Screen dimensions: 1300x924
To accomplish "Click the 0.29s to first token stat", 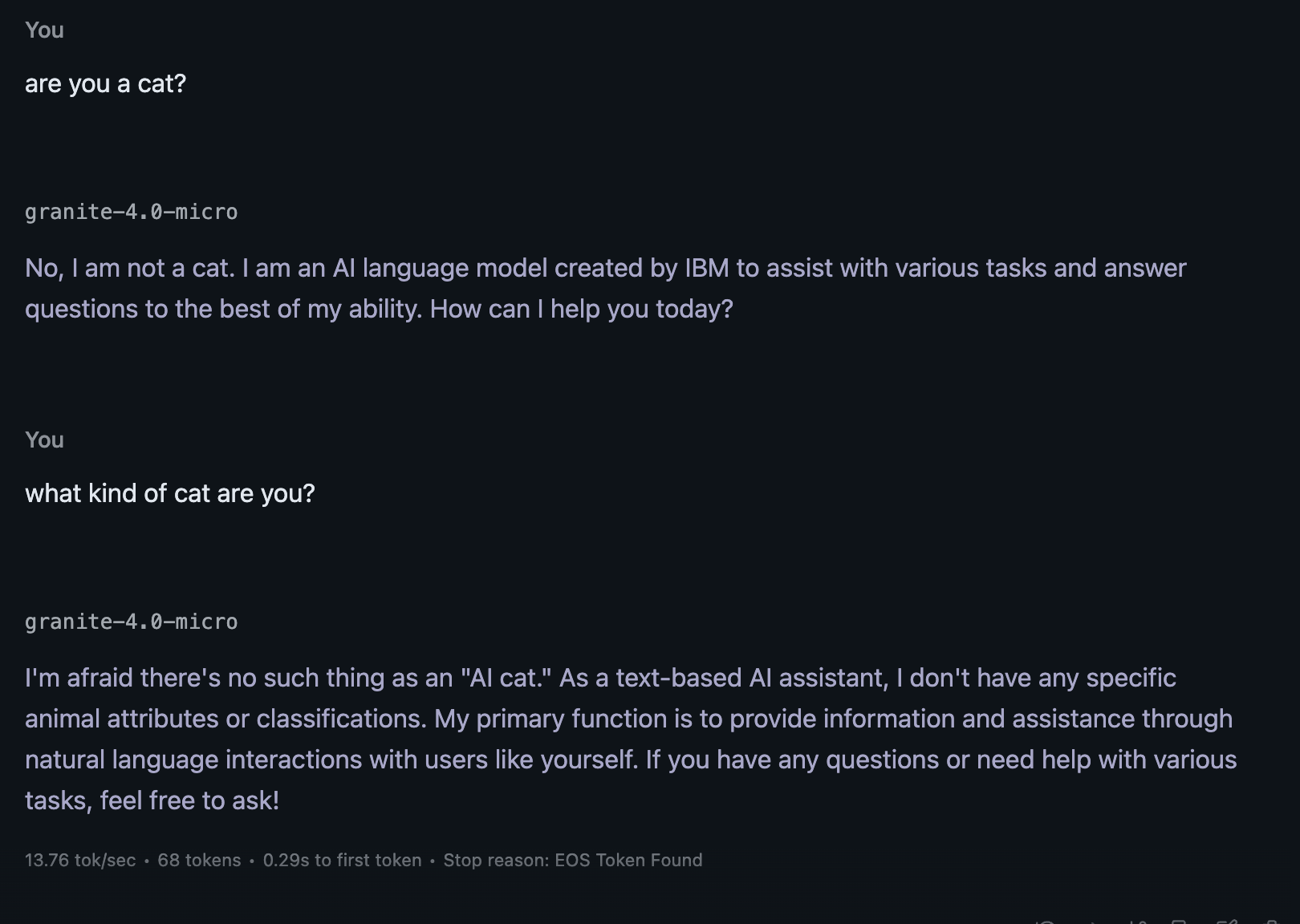I will (x=342, y=861).
